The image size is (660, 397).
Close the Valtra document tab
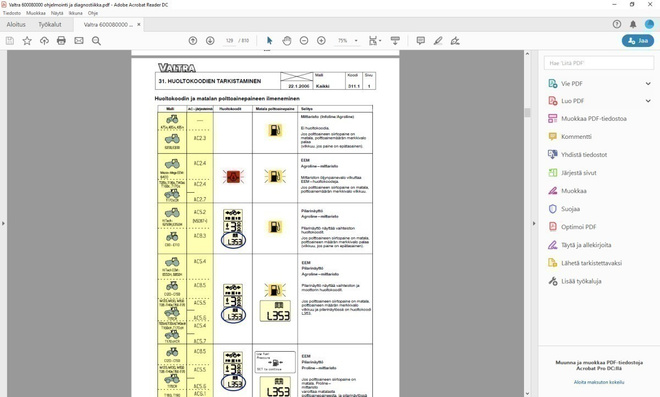(x=138, y=25)
